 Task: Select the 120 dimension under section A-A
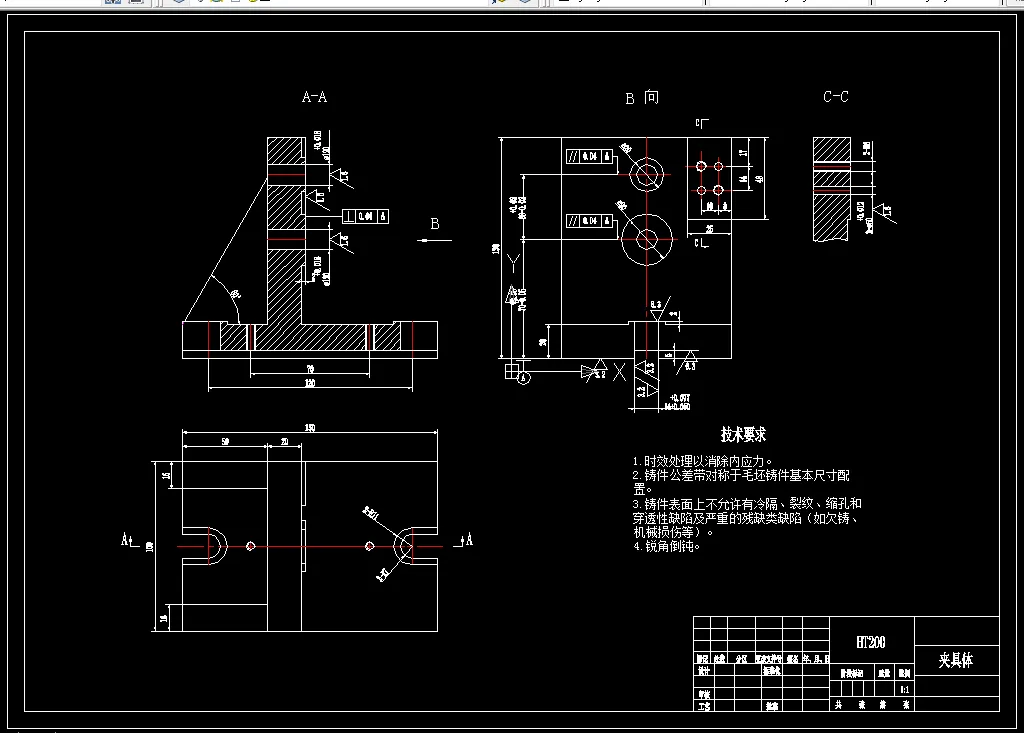coord(310,383)
